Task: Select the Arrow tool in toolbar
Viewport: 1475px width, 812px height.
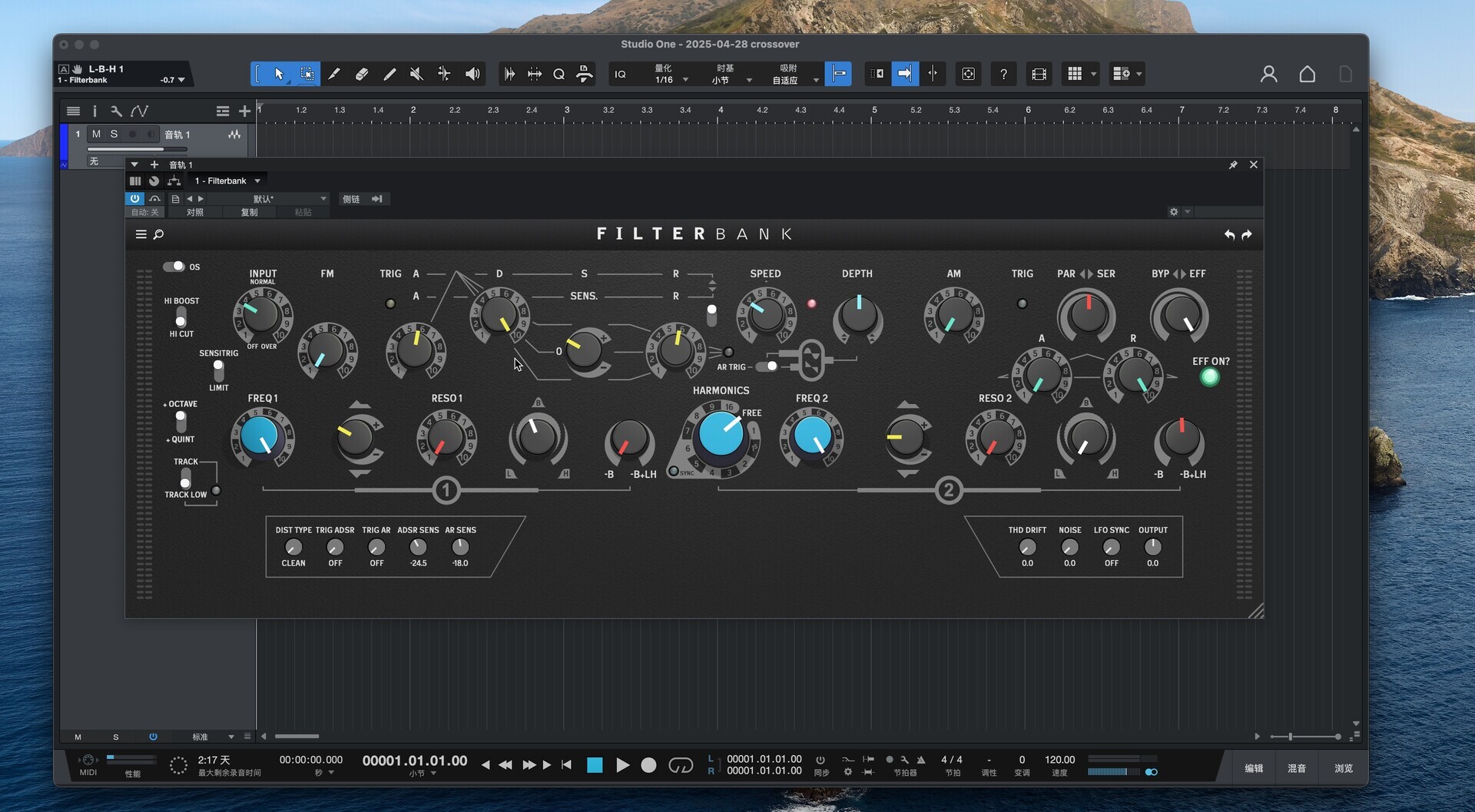Action: pyautogui.click(x=279, y=74)
